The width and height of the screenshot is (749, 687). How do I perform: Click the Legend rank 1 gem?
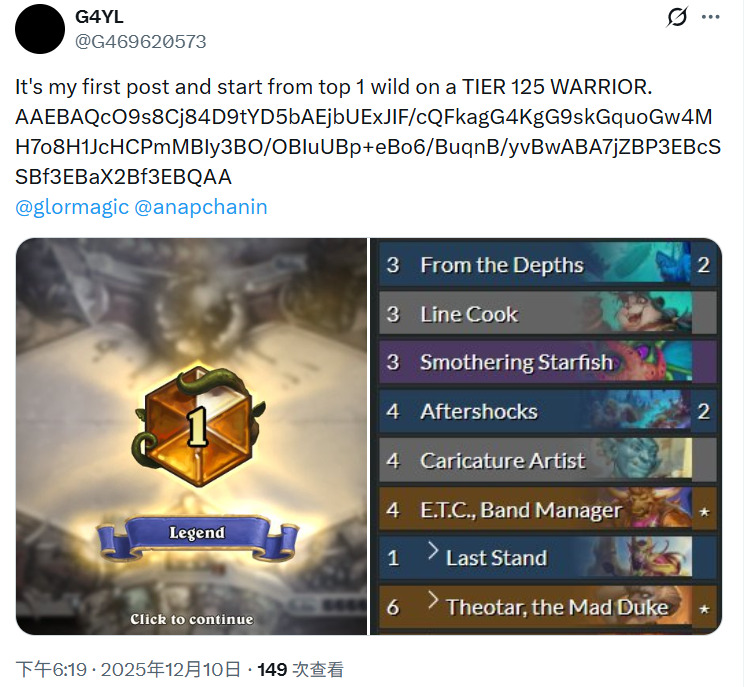(x=198, y=426)
